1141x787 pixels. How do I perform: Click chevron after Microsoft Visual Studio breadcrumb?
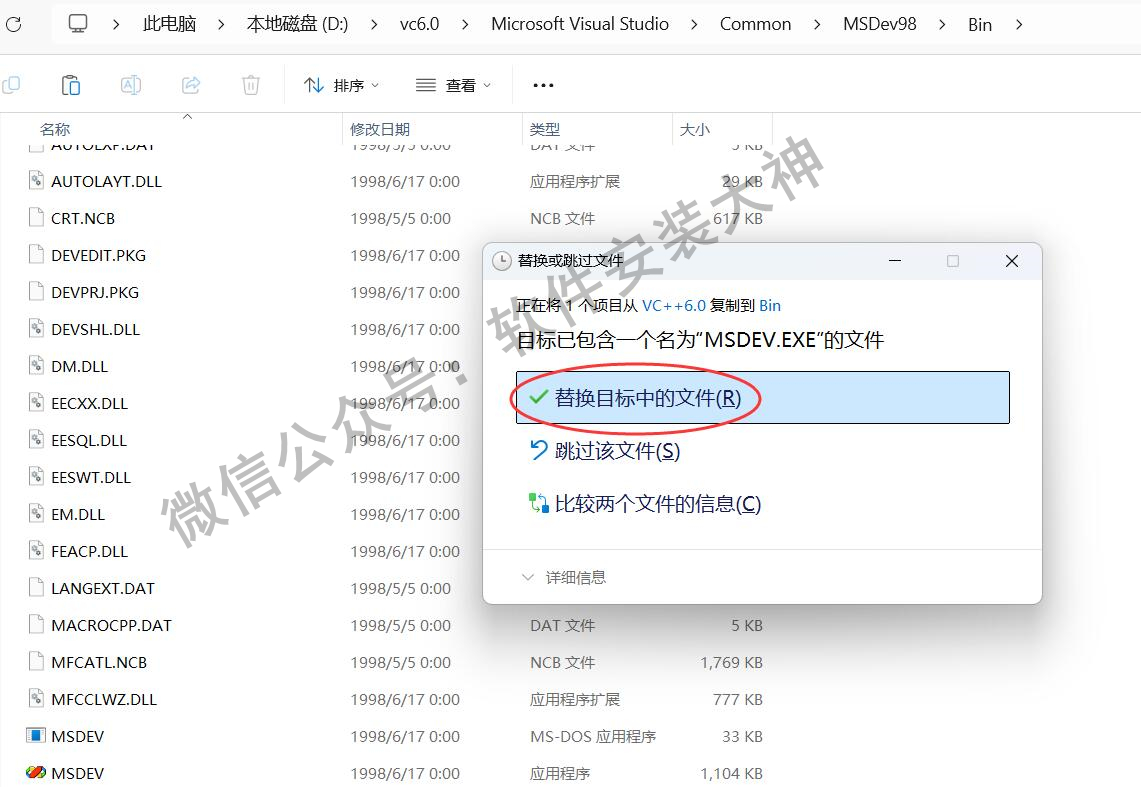point(693,25)
